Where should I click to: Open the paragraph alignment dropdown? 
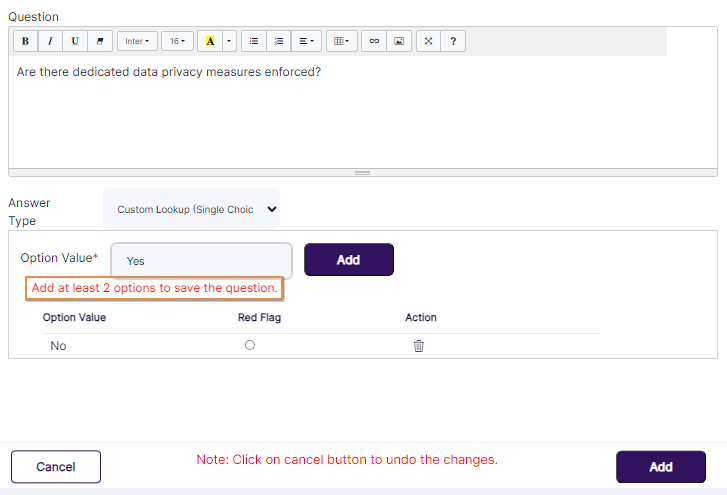306,41
